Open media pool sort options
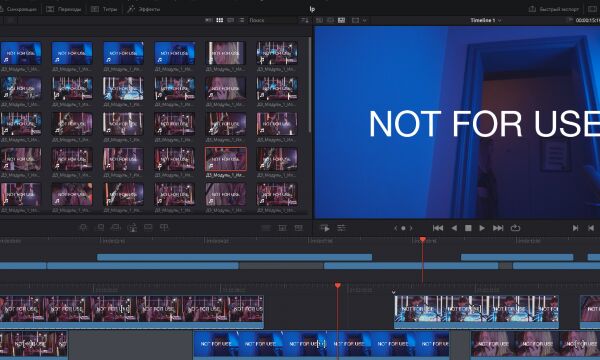600x360 pixels. pos(305,20)
